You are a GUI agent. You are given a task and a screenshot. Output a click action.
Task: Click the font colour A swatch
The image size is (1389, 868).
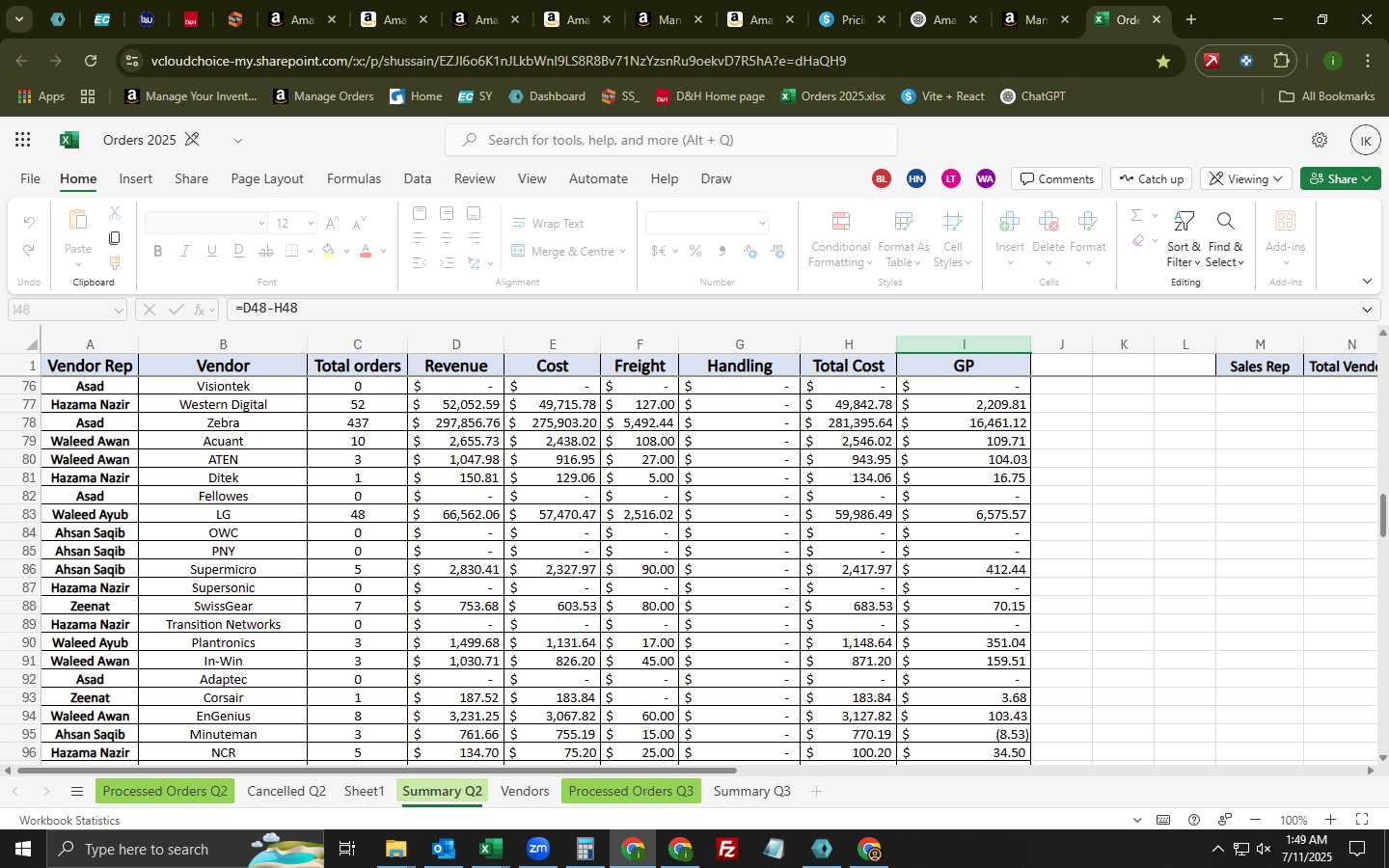click(366, 251)
